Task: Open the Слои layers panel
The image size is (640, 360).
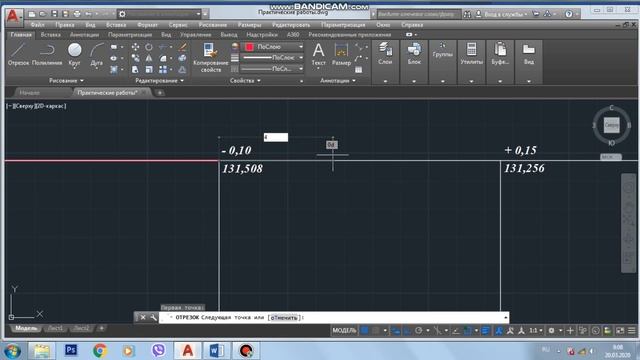Action: pos(385,53)
